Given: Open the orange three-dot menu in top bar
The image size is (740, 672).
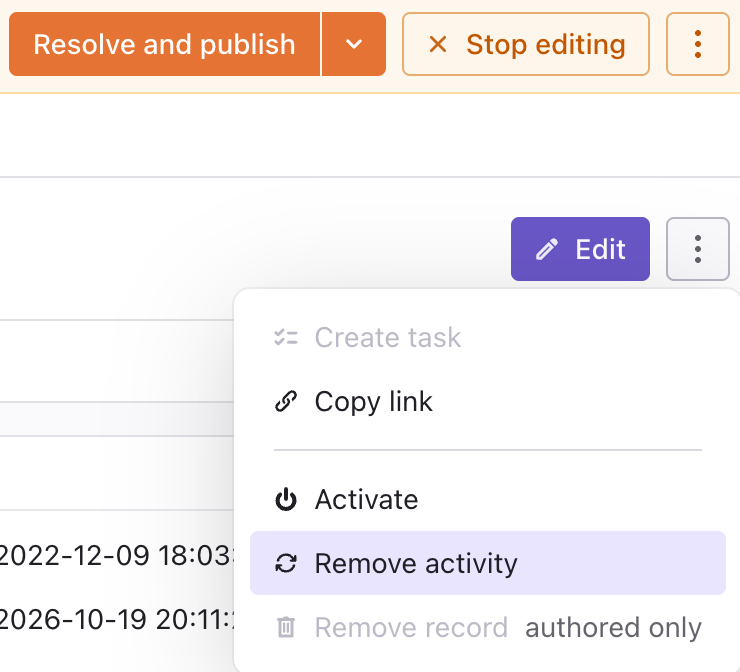Looking at the screenshot, I should (x=698, y=44).
